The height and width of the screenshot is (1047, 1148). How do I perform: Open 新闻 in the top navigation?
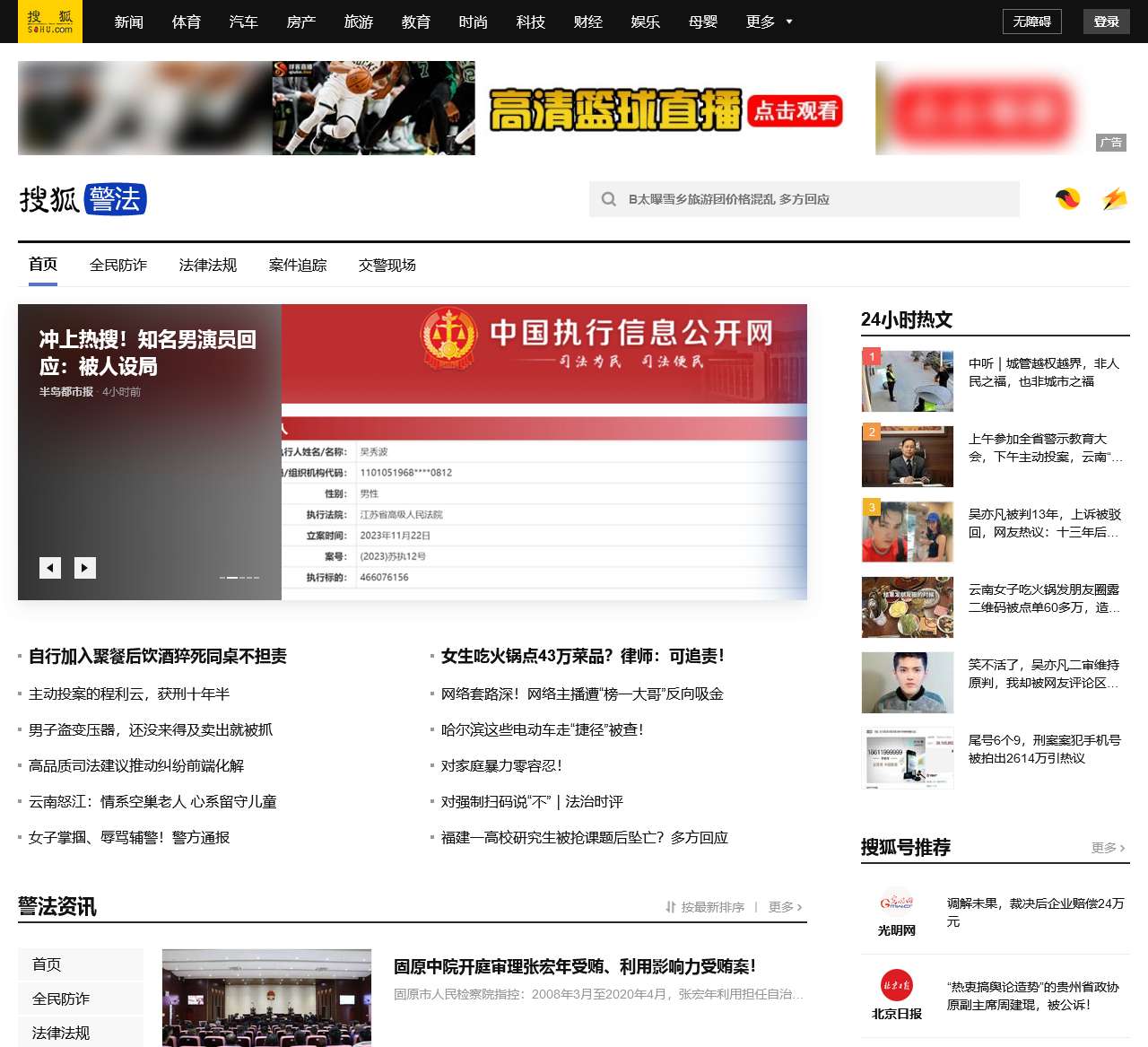[x=129, y=22]
